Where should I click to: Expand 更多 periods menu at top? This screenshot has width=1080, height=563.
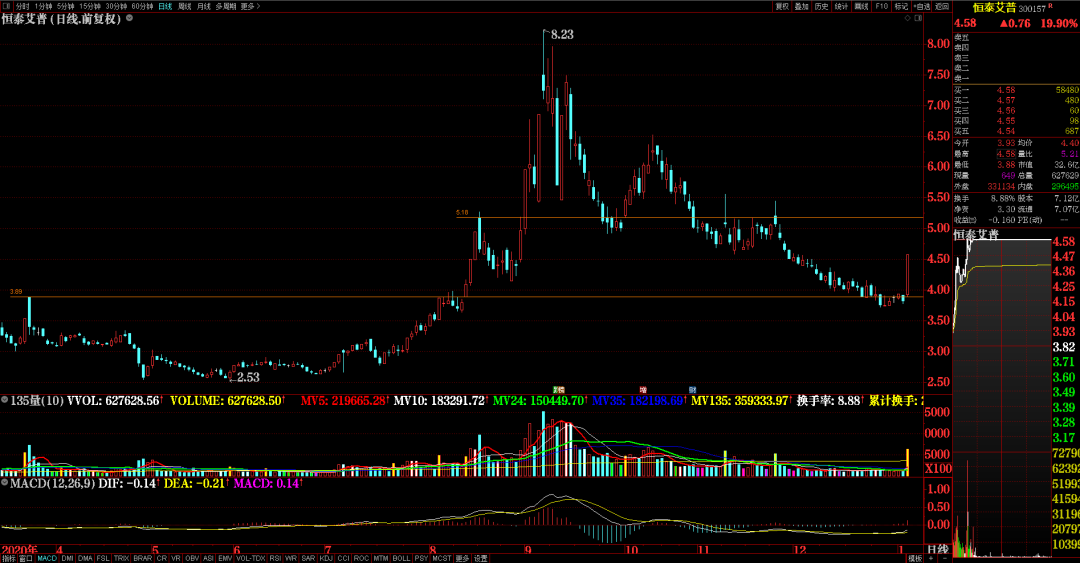pyautogui.click(x=249, y=6)
